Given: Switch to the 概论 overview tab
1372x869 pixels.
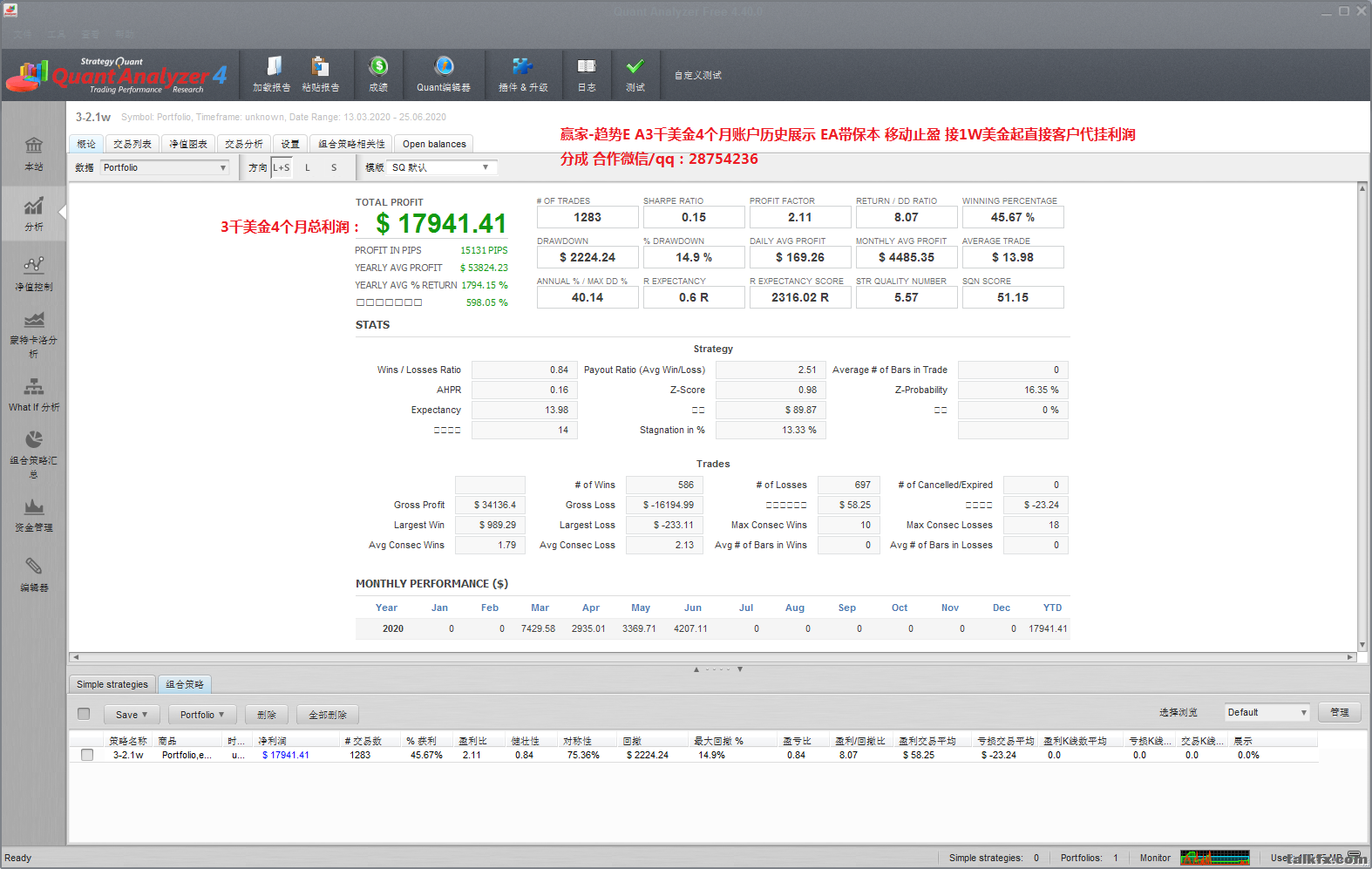Looking at the screenshot, I should [x=86, y=144].
